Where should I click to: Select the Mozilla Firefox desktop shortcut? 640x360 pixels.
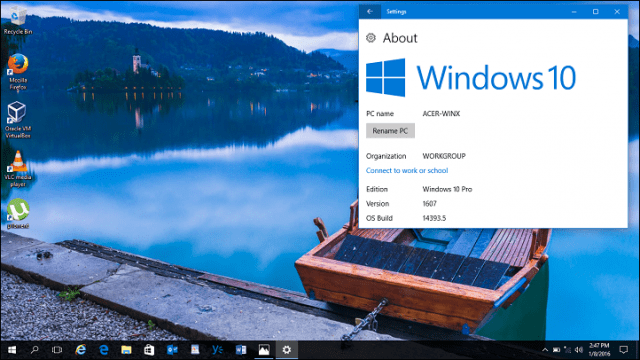(x=18, y=71)
